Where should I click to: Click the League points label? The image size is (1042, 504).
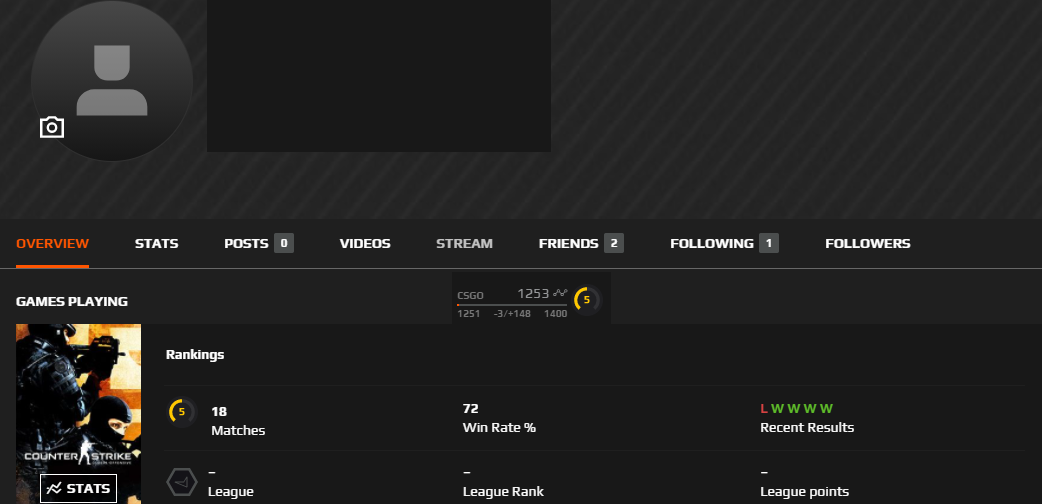[x=804, y=492]
